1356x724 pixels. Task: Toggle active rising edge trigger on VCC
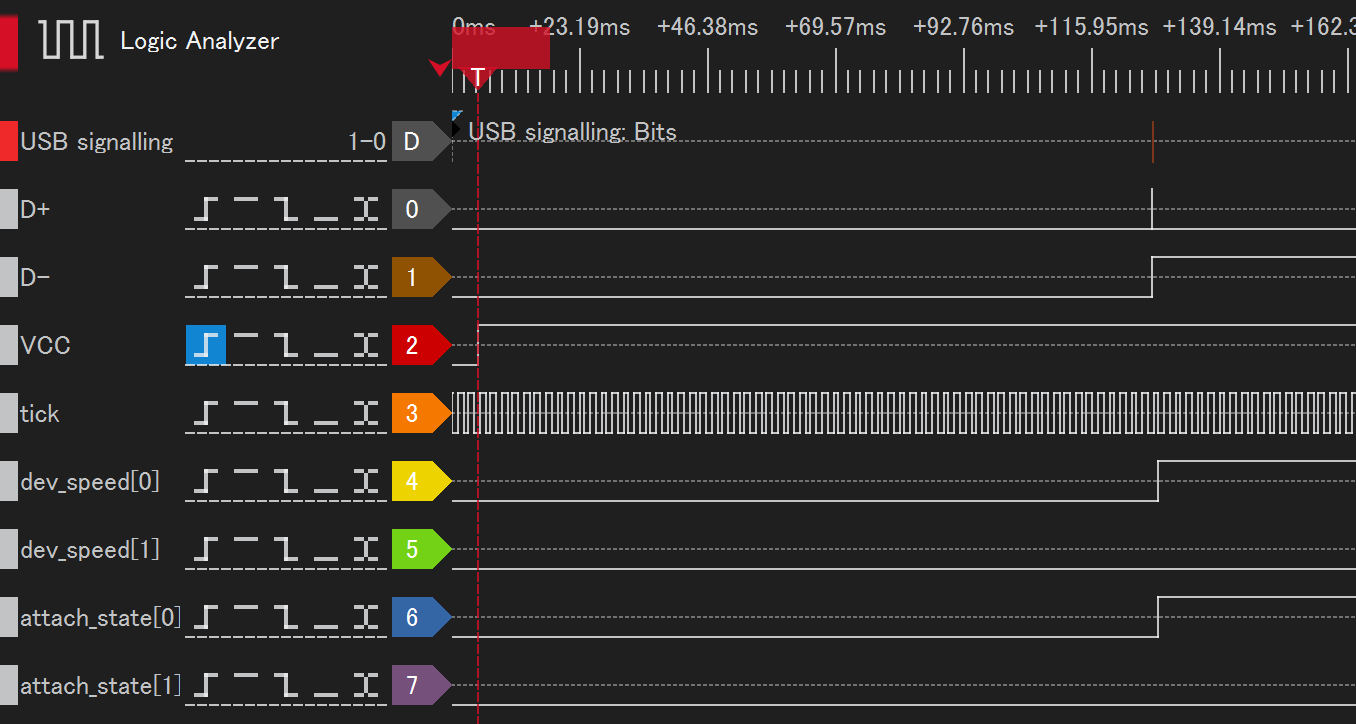206,345
